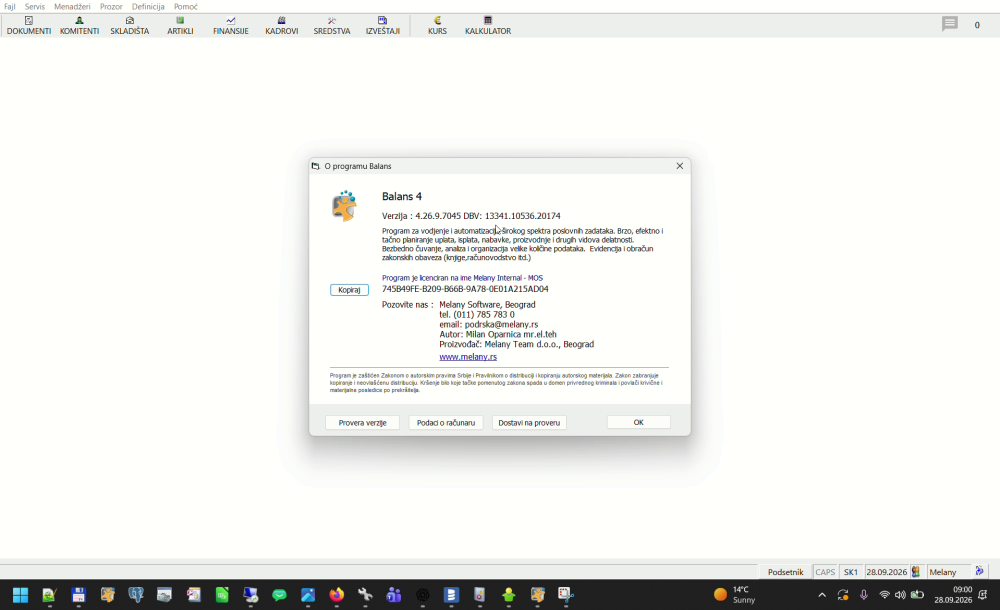Open the Fajl menu

click(x=10, y=6)
